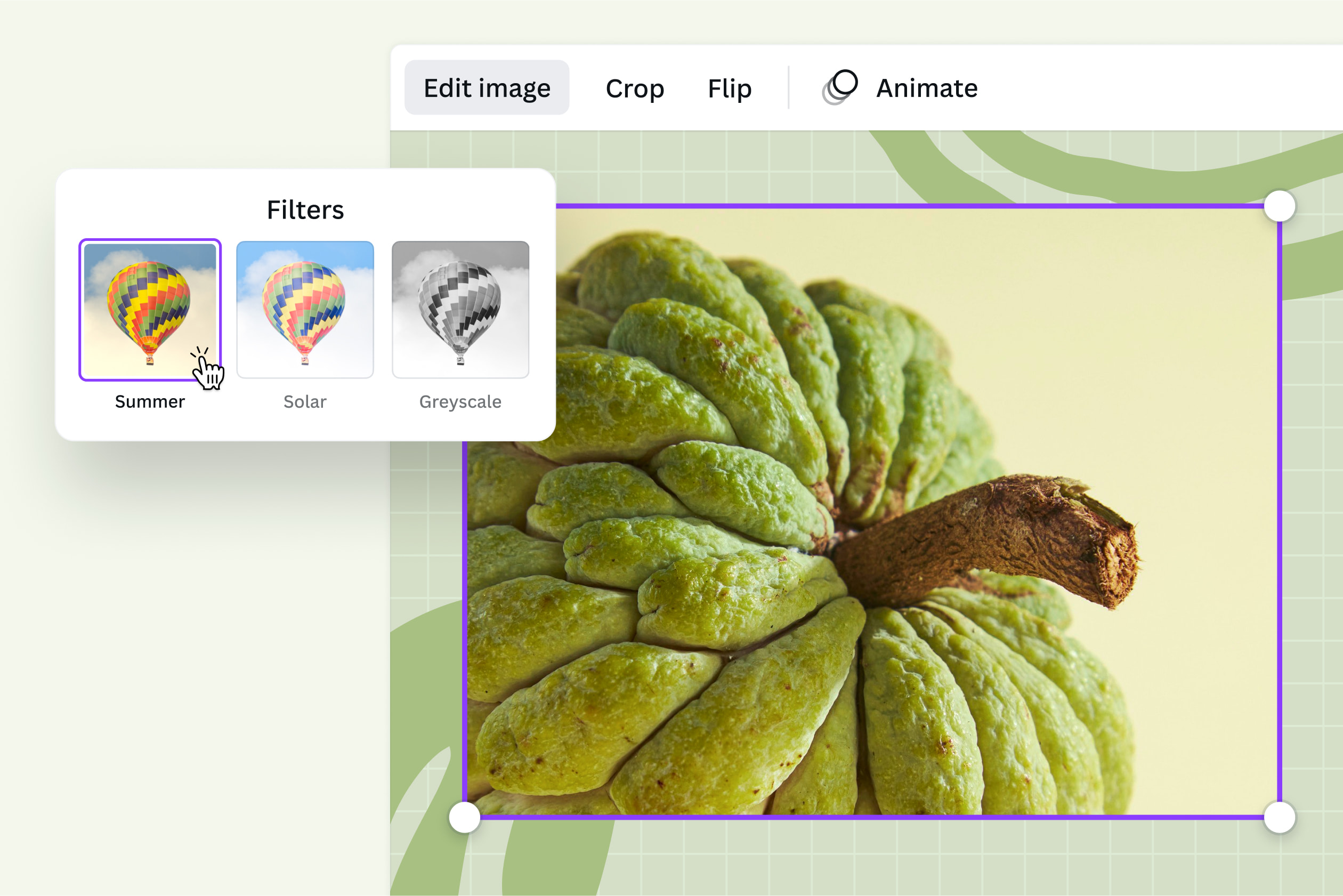Screen dimensions: 1343x896
Task: Click the purple selection border of the image
Action: tap(857, 206)
